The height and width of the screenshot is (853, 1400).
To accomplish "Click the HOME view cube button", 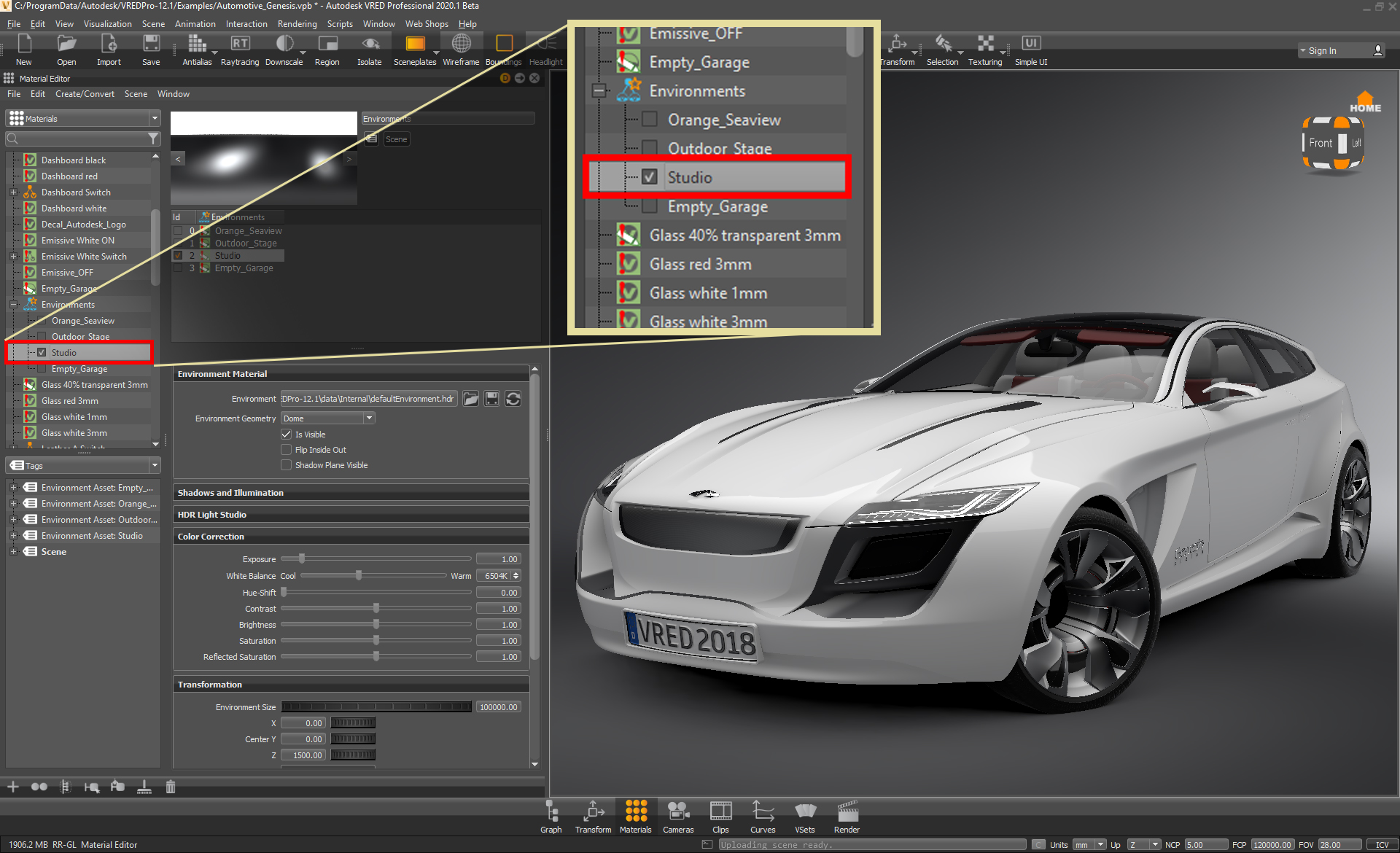I will click(1365, 103).
